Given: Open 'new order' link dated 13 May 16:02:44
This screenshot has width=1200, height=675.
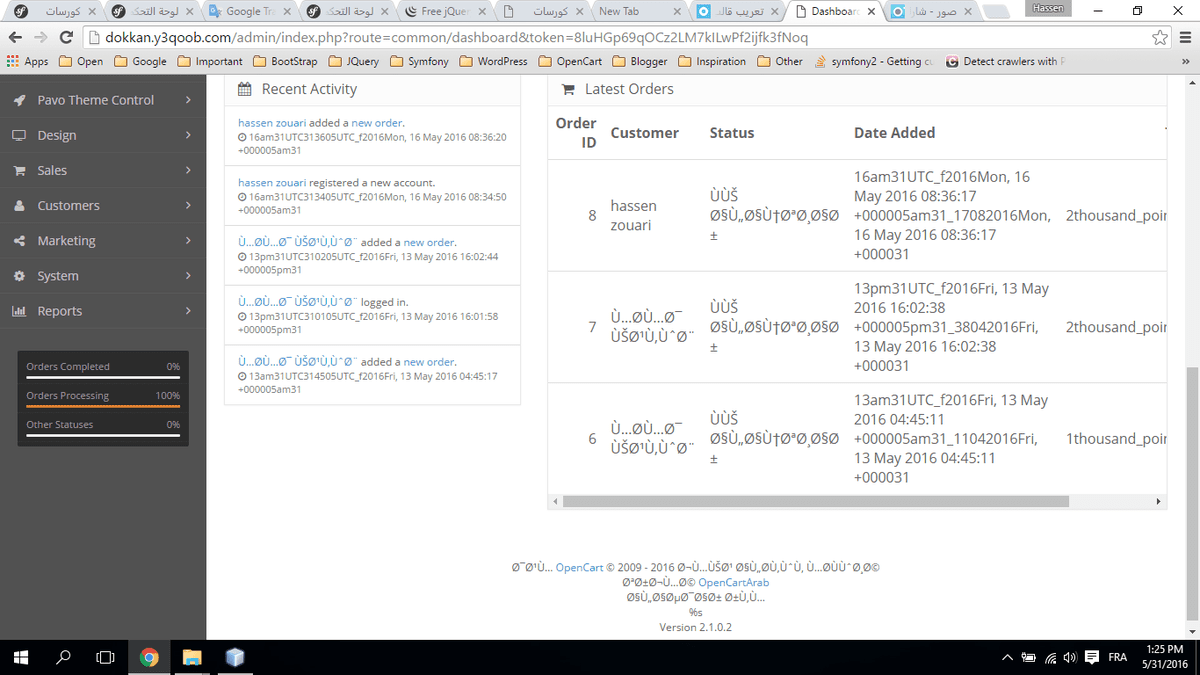Looking at the screenshot, I should [429, 243].
